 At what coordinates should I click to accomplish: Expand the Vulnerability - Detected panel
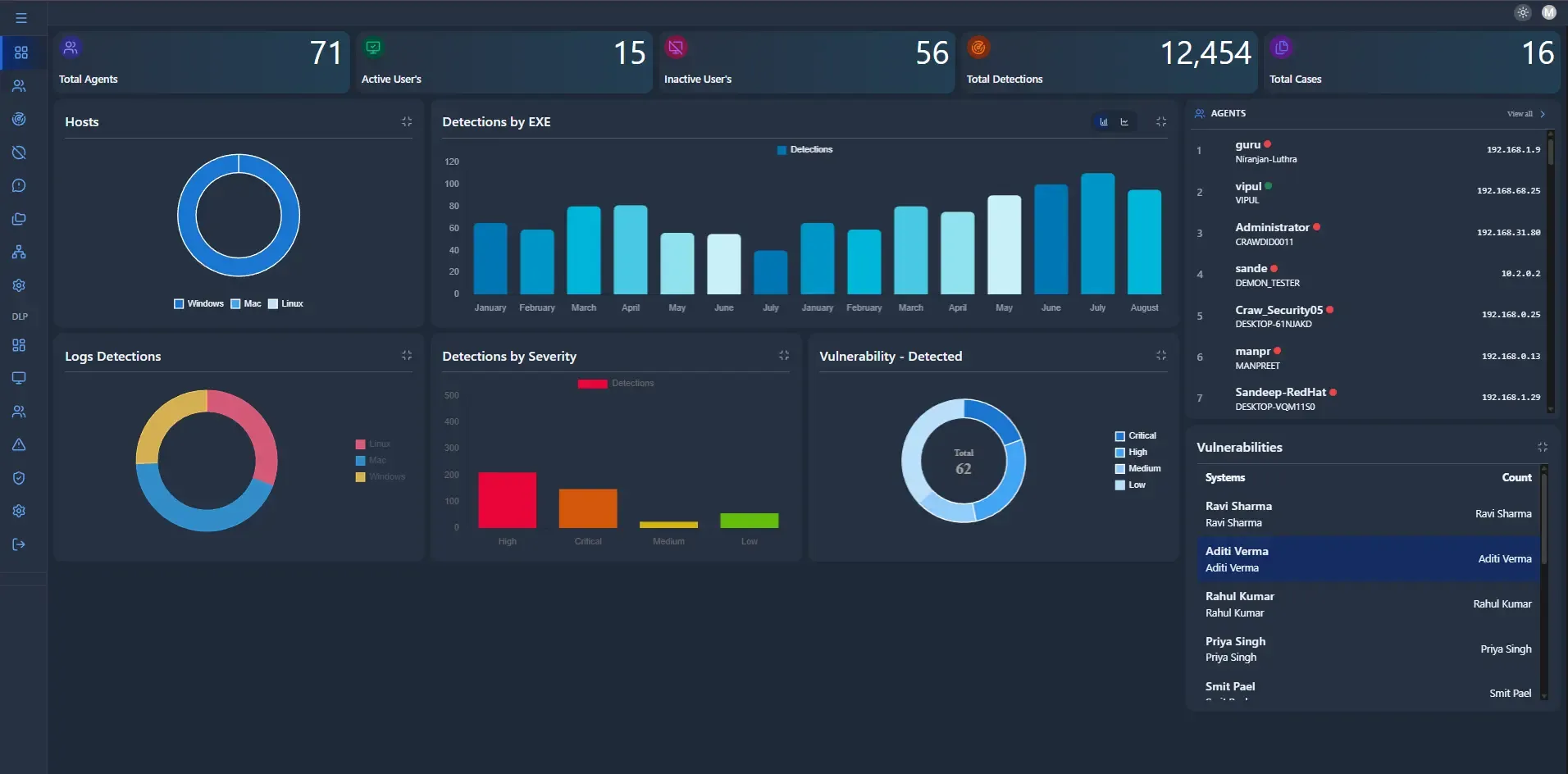pos(1160,356)
